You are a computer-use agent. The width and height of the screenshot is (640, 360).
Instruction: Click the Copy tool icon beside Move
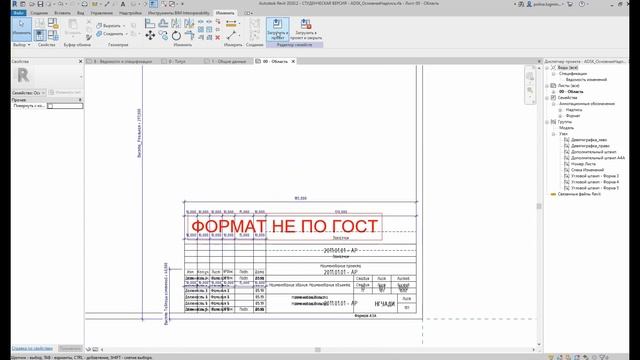pos(163,36)
